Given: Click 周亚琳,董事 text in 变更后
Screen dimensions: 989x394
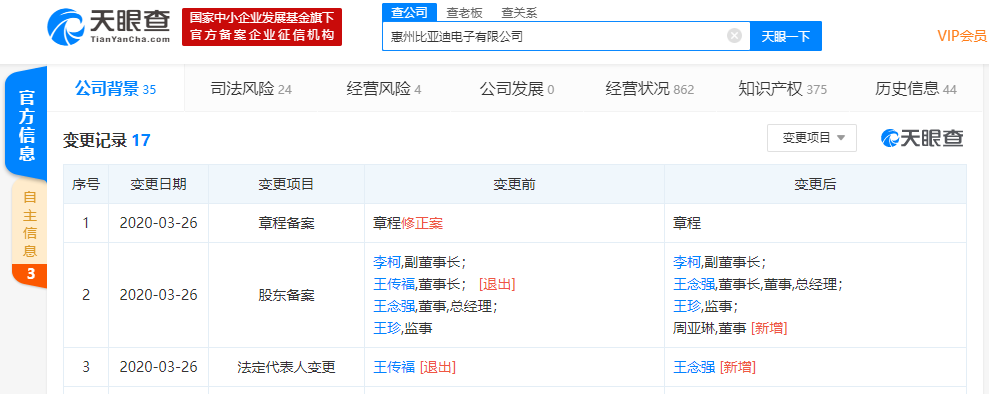Looking at the screenshot, I should pyautogui.click(x=710, y=328).
